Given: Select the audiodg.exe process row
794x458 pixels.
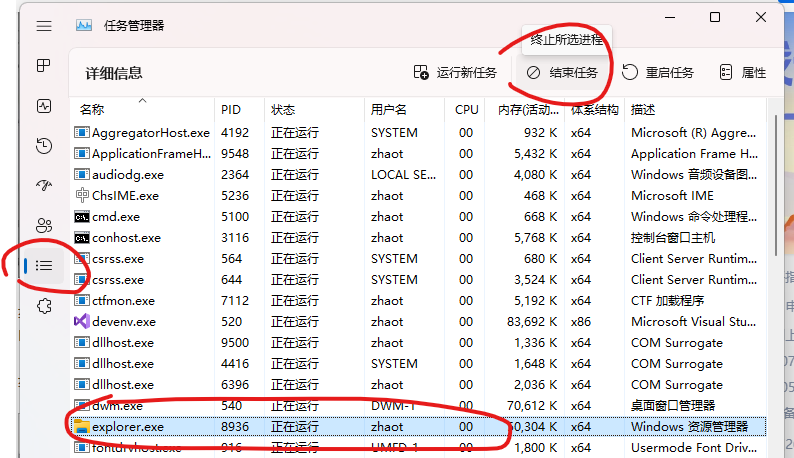Looking at the screenshot, I should tap(418, 175).
